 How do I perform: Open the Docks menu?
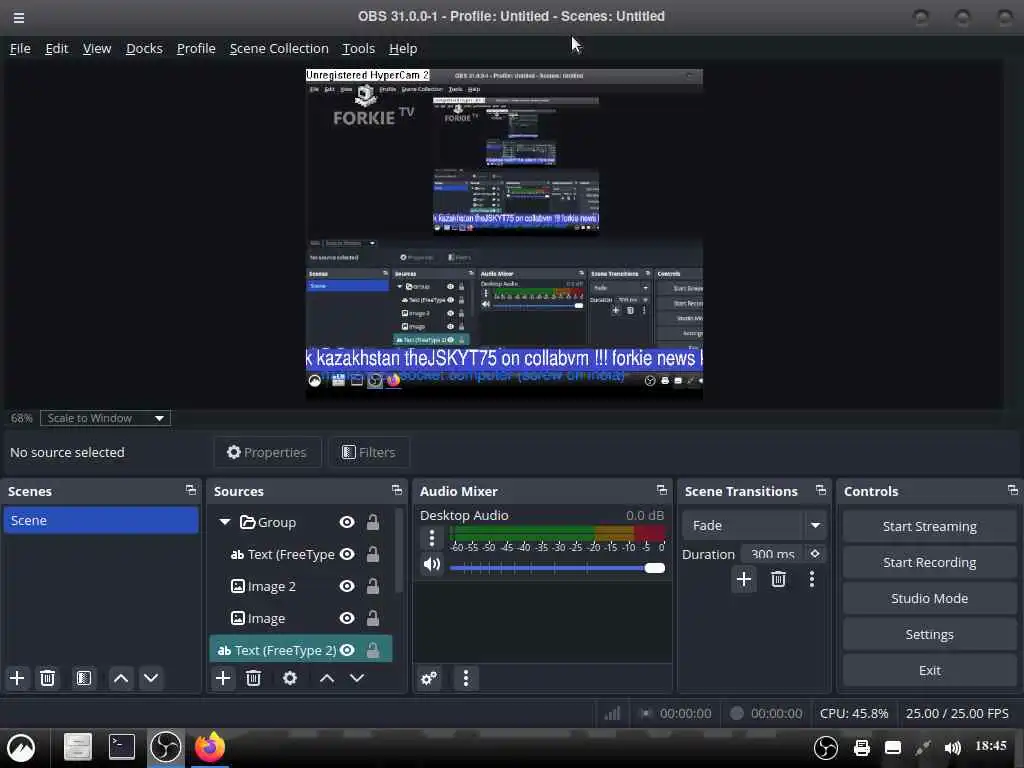(144, 48)
